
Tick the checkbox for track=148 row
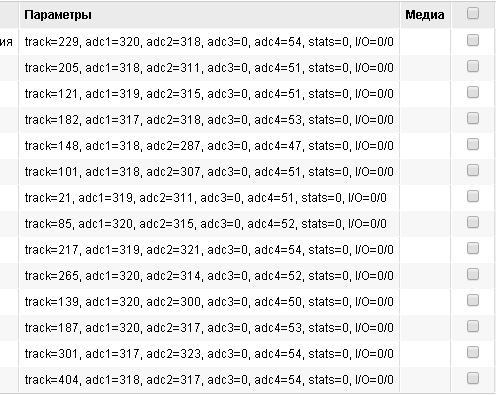tap(473, 144)
